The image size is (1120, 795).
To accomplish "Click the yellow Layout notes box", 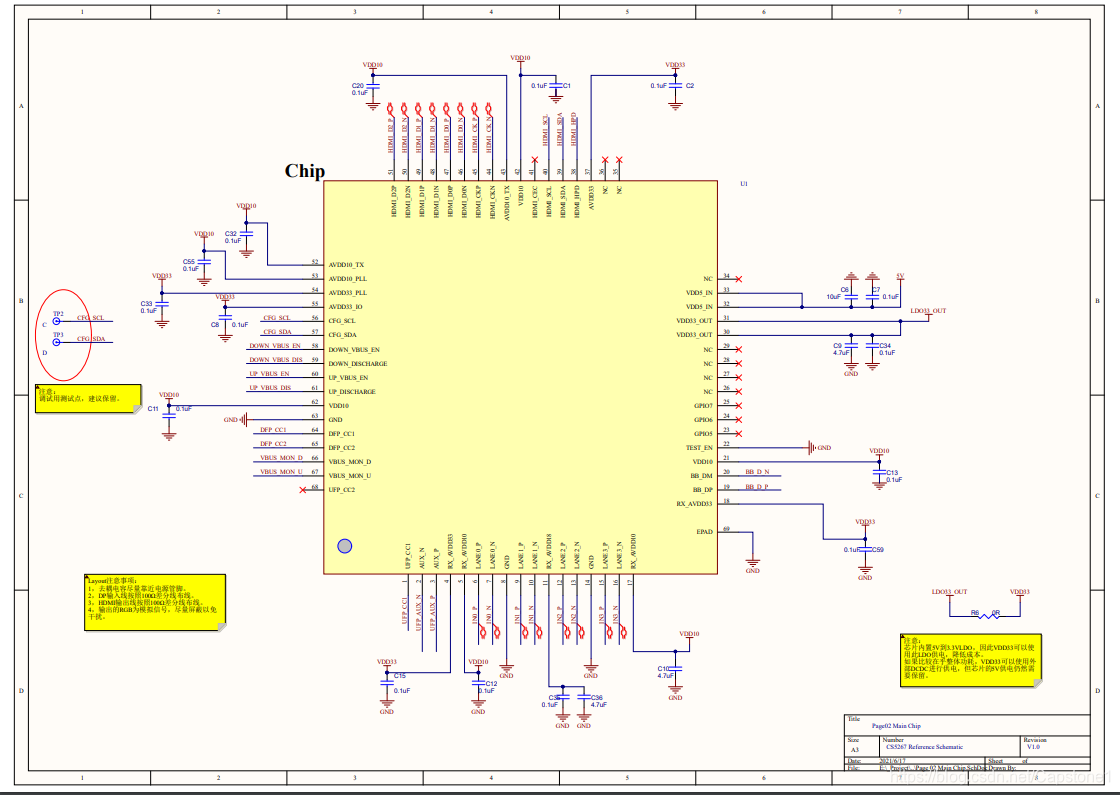I will tap(155, 603).
